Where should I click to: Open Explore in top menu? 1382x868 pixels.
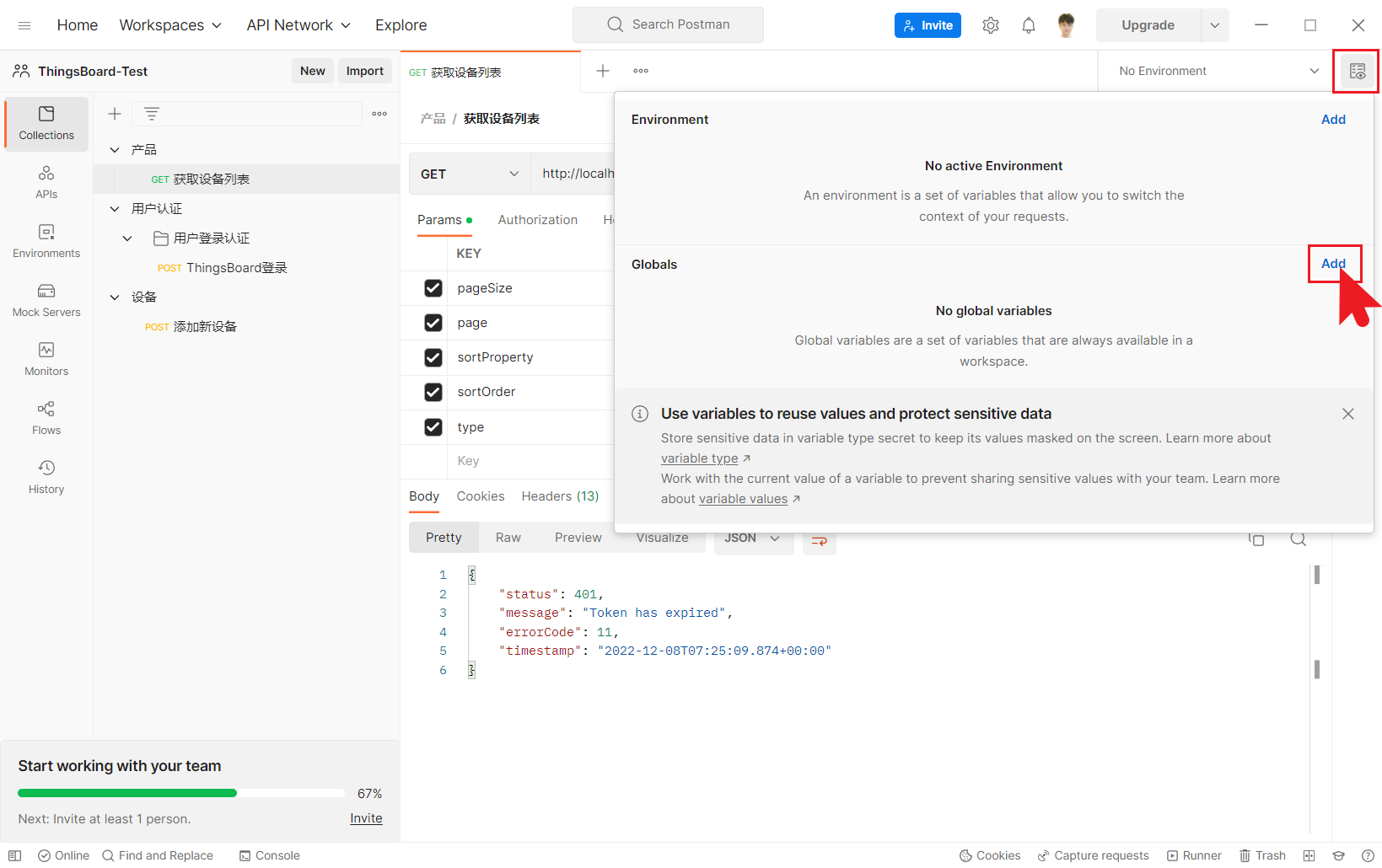[401, 25]
